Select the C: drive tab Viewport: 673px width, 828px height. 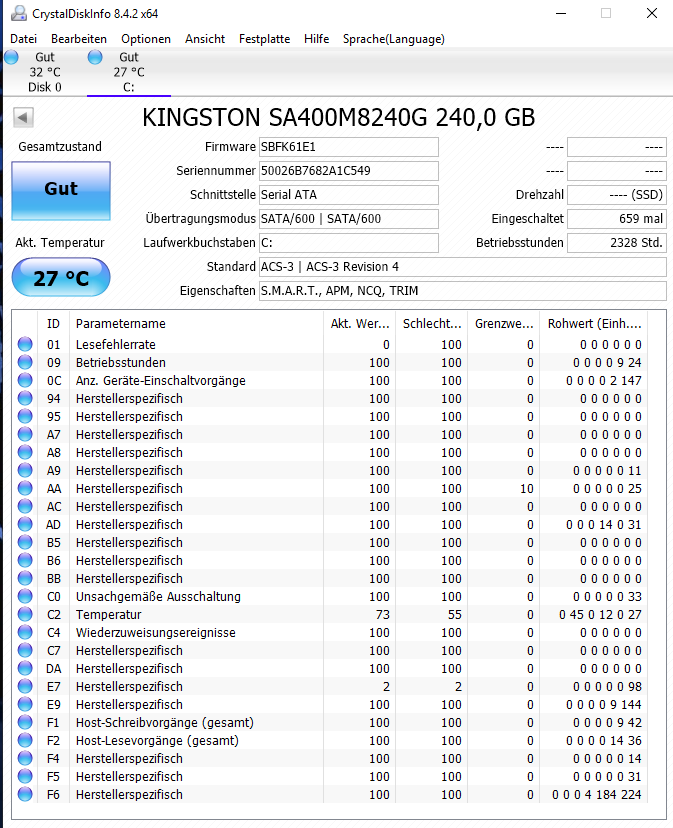click(x=129, y=72)
